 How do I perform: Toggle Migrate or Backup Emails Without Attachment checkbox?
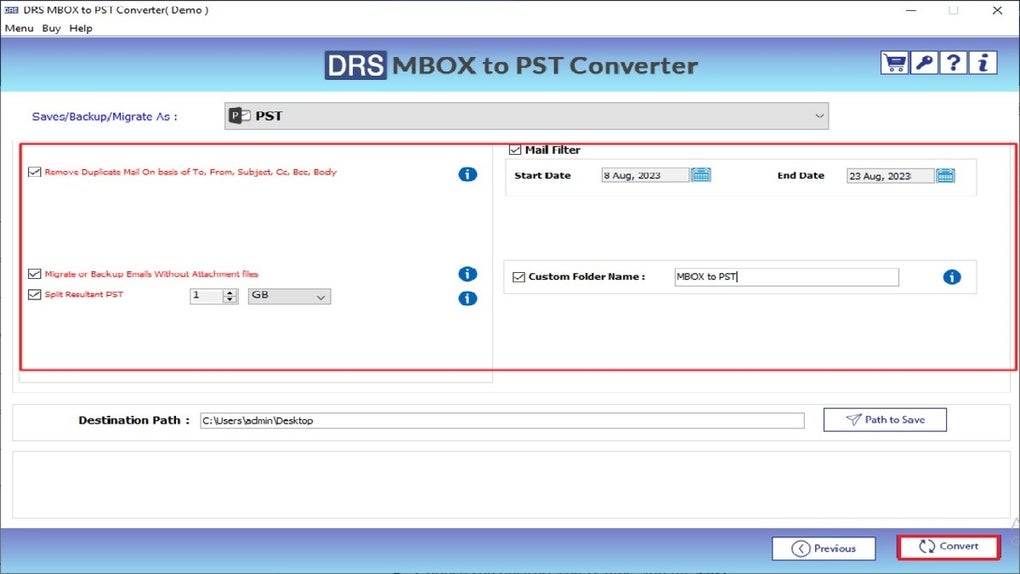pyautogui.click(x=34, y=274)
